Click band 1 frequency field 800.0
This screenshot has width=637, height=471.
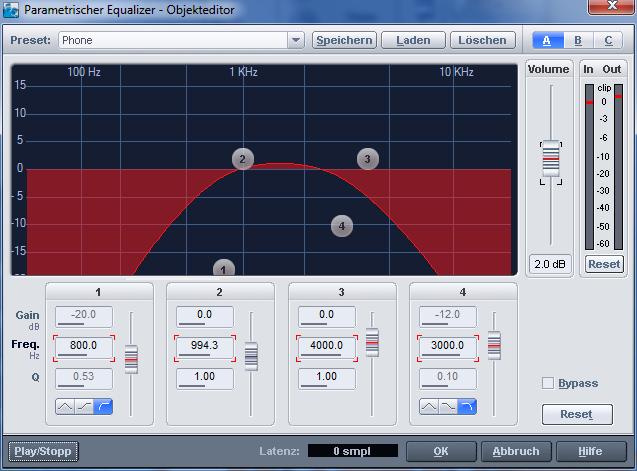(x=84, y=348)
